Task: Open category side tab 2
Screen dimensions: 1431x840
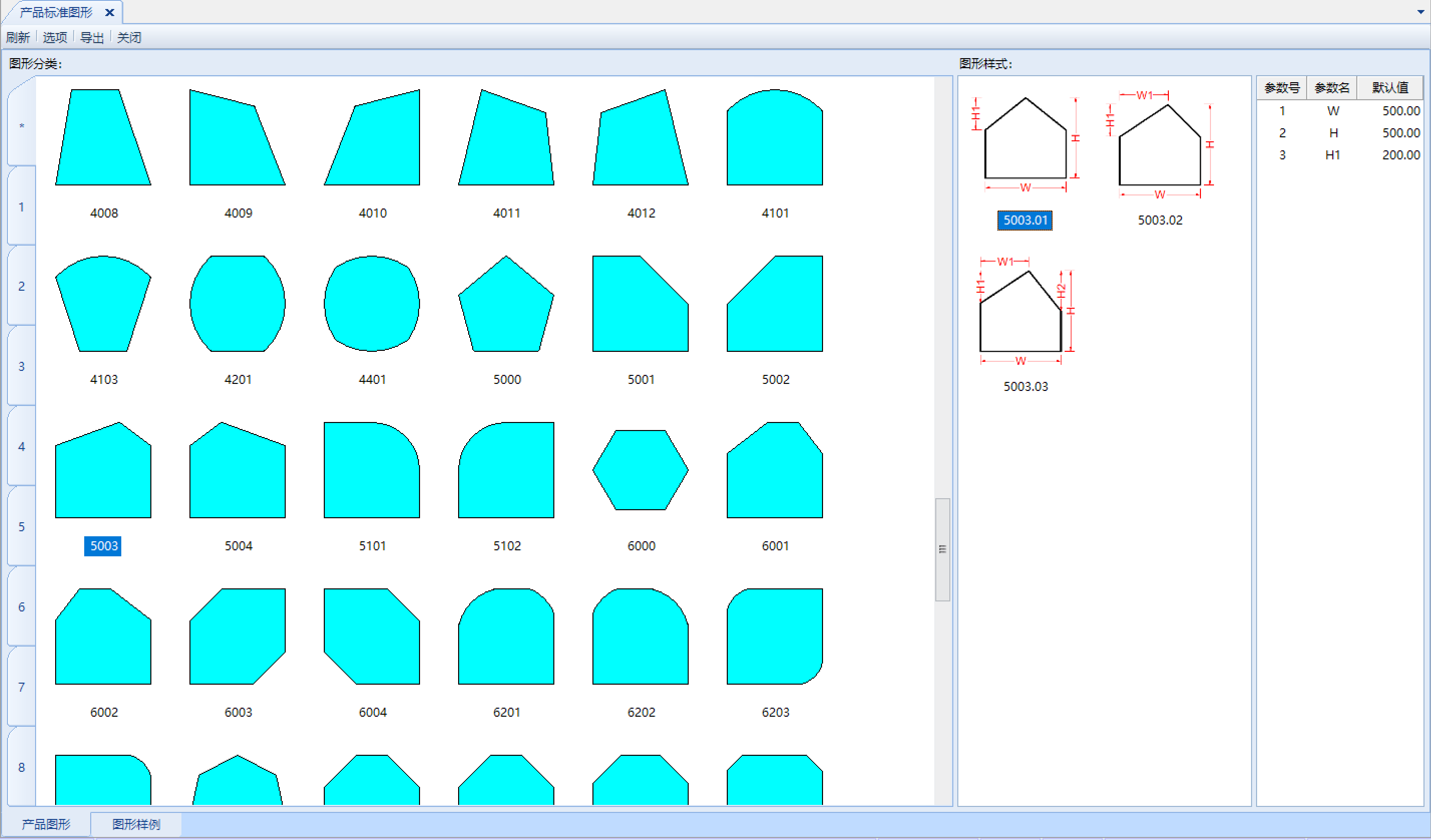Action: pos(22,286)
